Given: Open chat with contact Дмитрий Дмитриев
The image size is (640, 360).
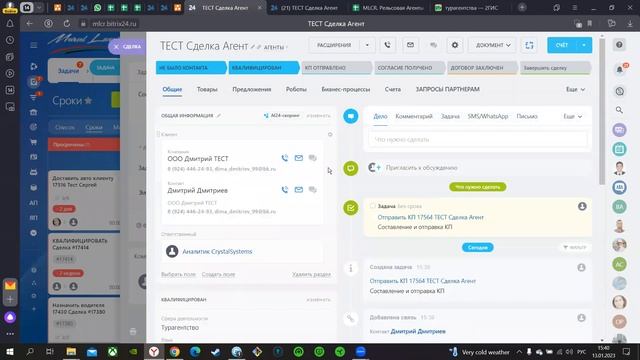Looking at the screenshot, I should [x=313, y=190].
